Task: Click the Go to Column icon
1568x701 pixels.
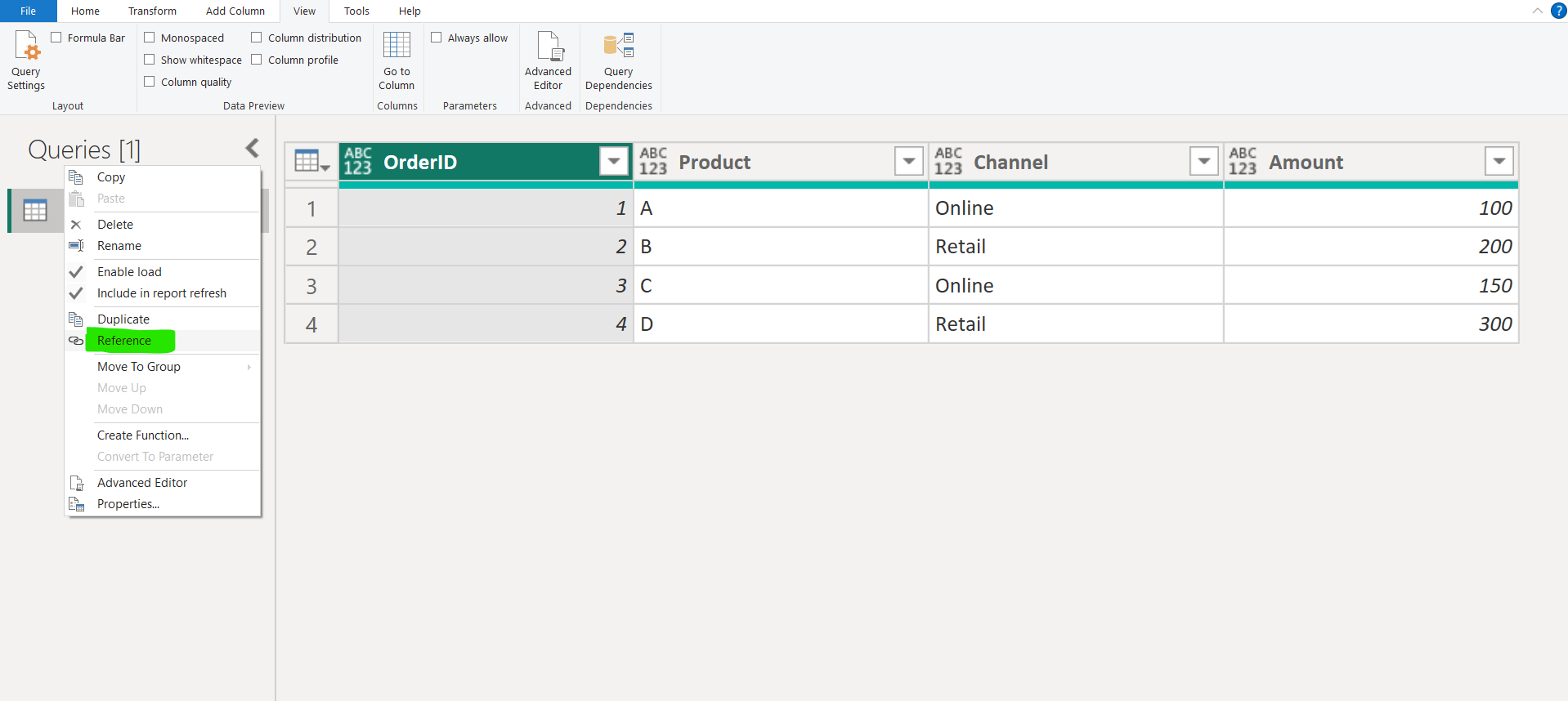Action: click(x=396, y=46)
